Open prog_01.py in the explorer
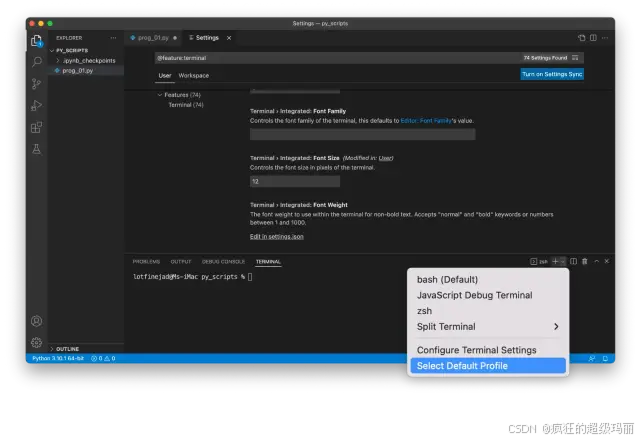The width and height of the screenshot is (640, 440). click(78, 71)
